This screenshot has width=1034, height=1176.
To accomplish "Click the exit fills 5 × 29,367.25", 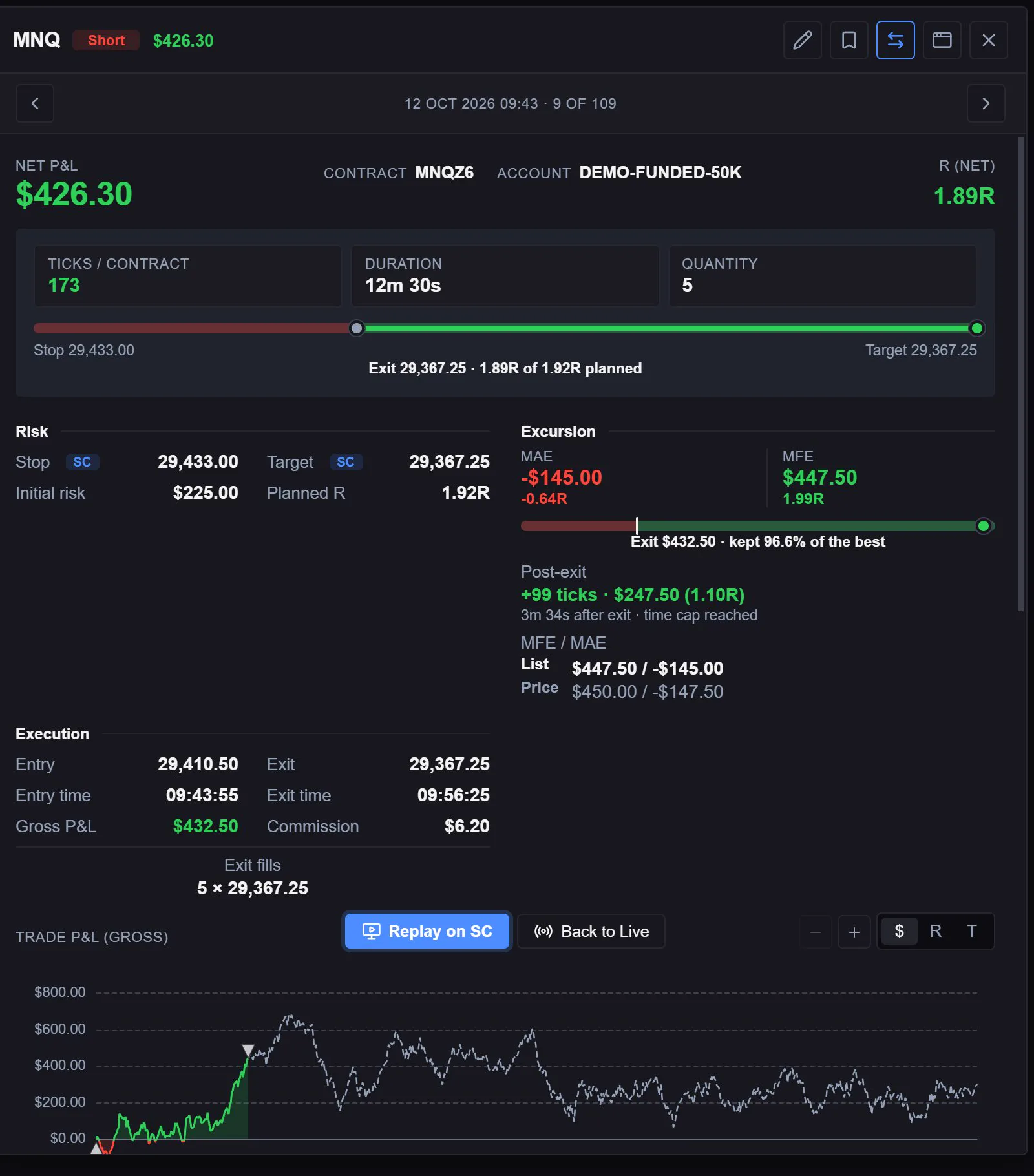I will 253,888.
